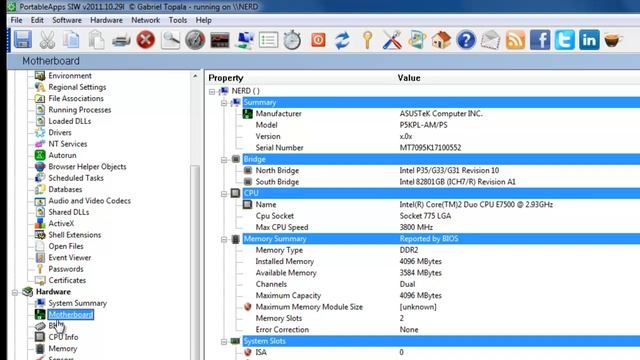Open the Tools menu

(178, 20)
